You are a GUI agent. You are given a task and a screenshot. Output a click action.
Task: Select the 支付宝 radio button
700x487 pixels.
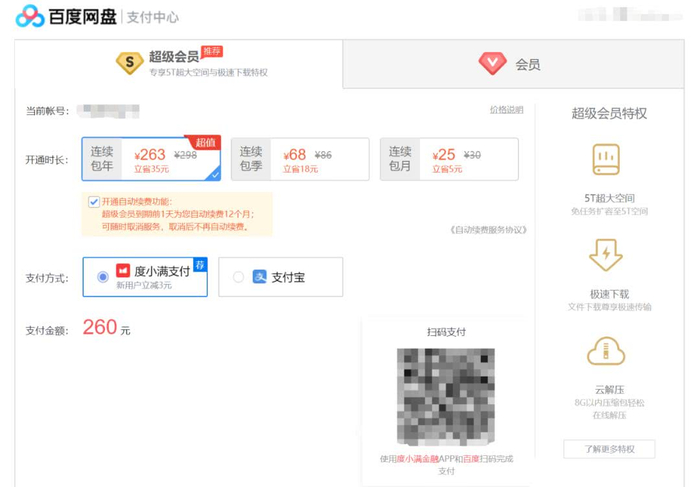click(x=238, y=277)
